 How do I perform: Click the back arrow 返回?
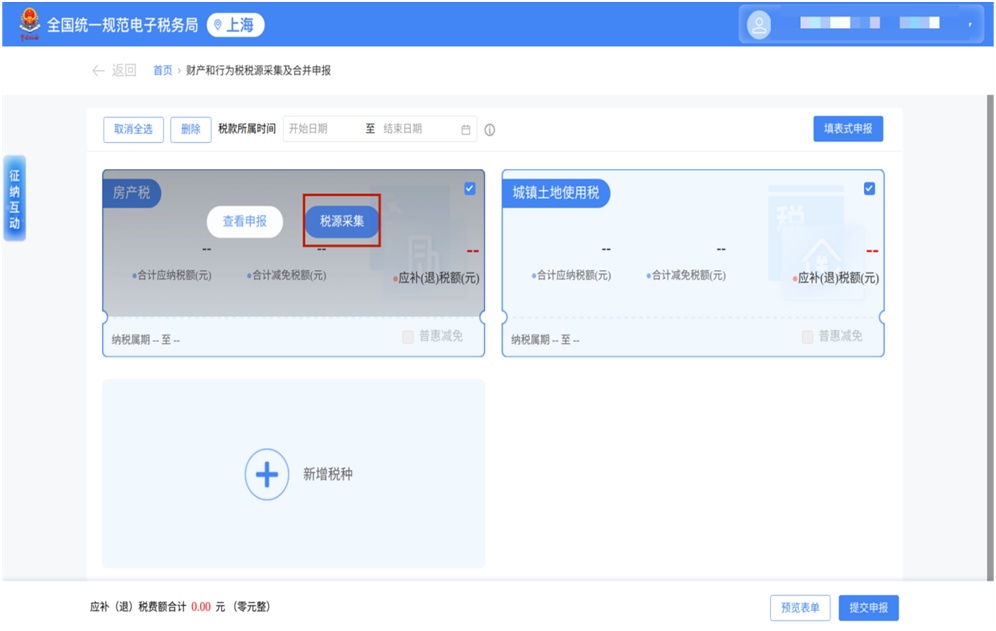98,71
